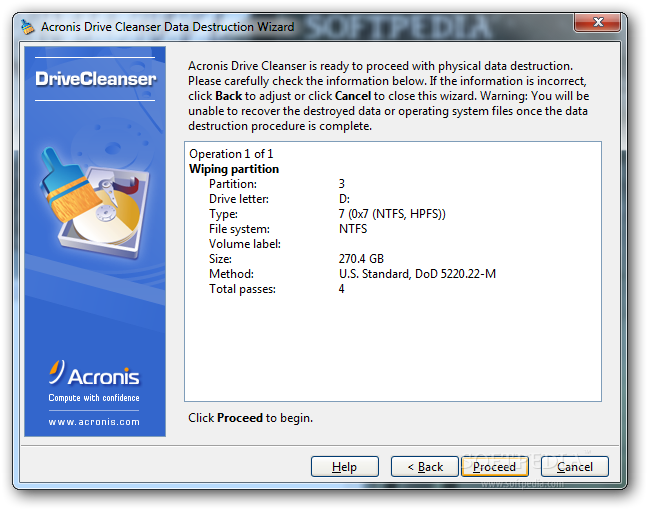Click the Drive Cleanser title bar brush icon

27,27
